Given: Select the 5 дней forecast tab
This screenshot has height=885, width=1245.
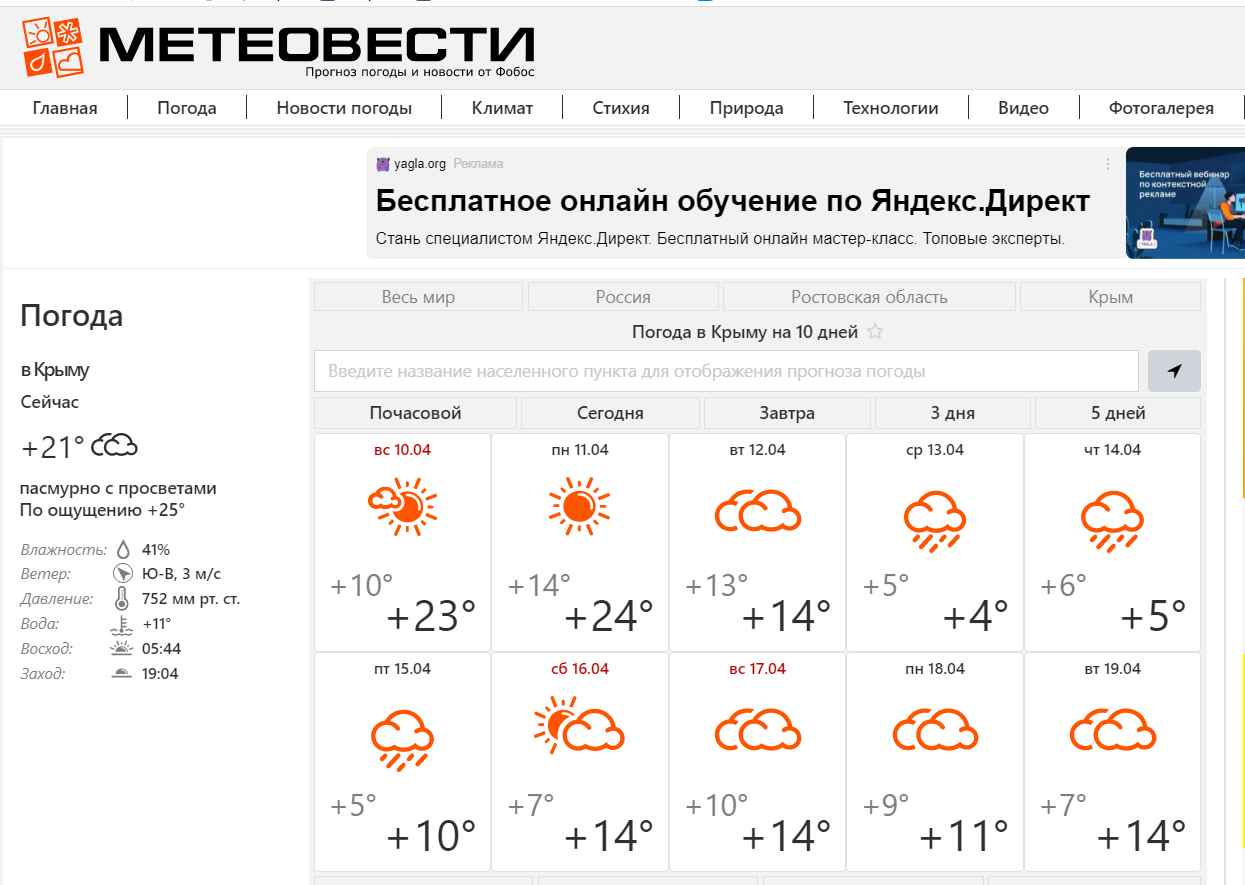Looking at the screenshot, I should tap(1117, 413).
